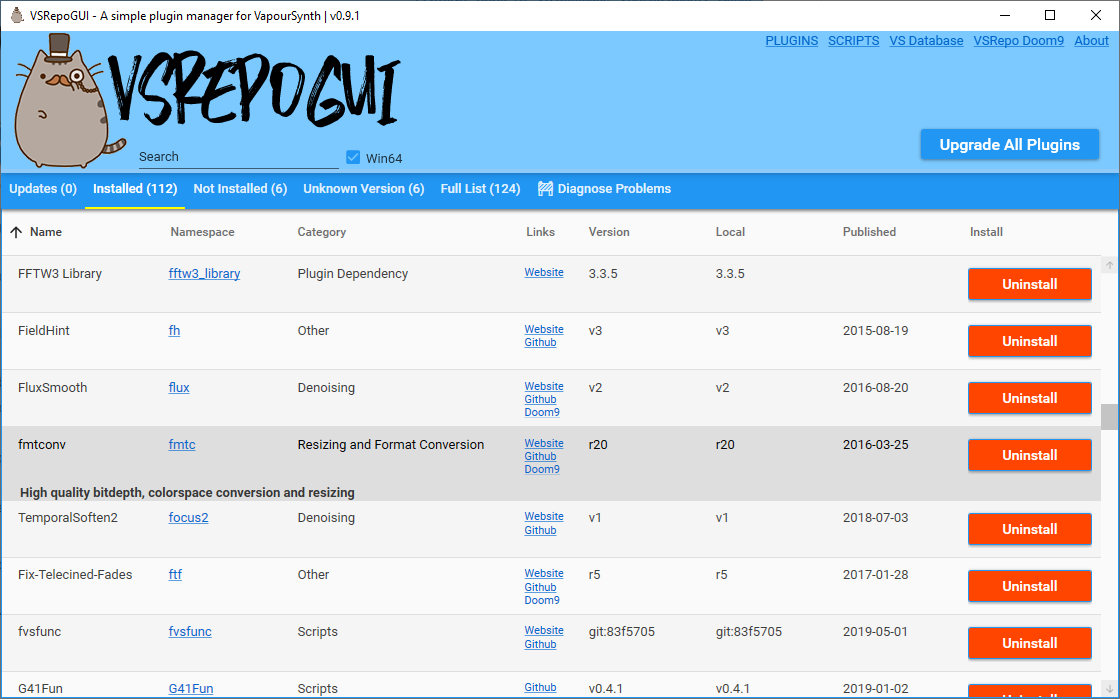Click the app icon in the title bar
Screen dimensions: 1120x699
pos(17,15)
